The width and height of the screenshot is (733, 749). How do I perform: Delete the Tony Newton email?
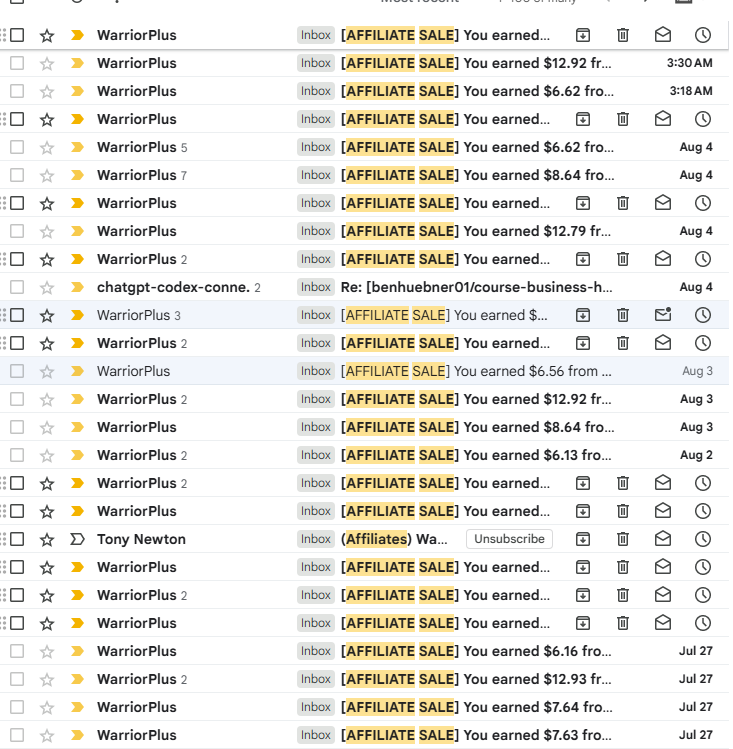(623, 539)
